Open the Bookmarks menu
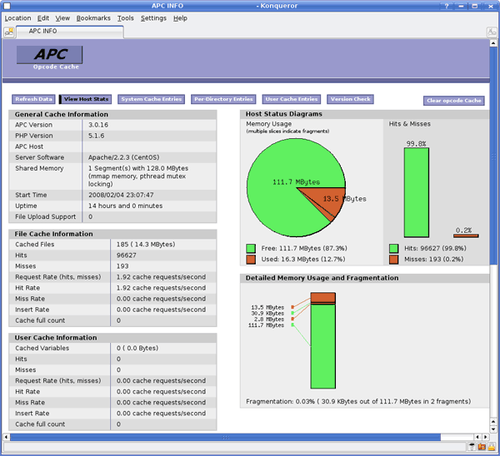This screenshot has height=456, width=500. [x=93, y=18]
